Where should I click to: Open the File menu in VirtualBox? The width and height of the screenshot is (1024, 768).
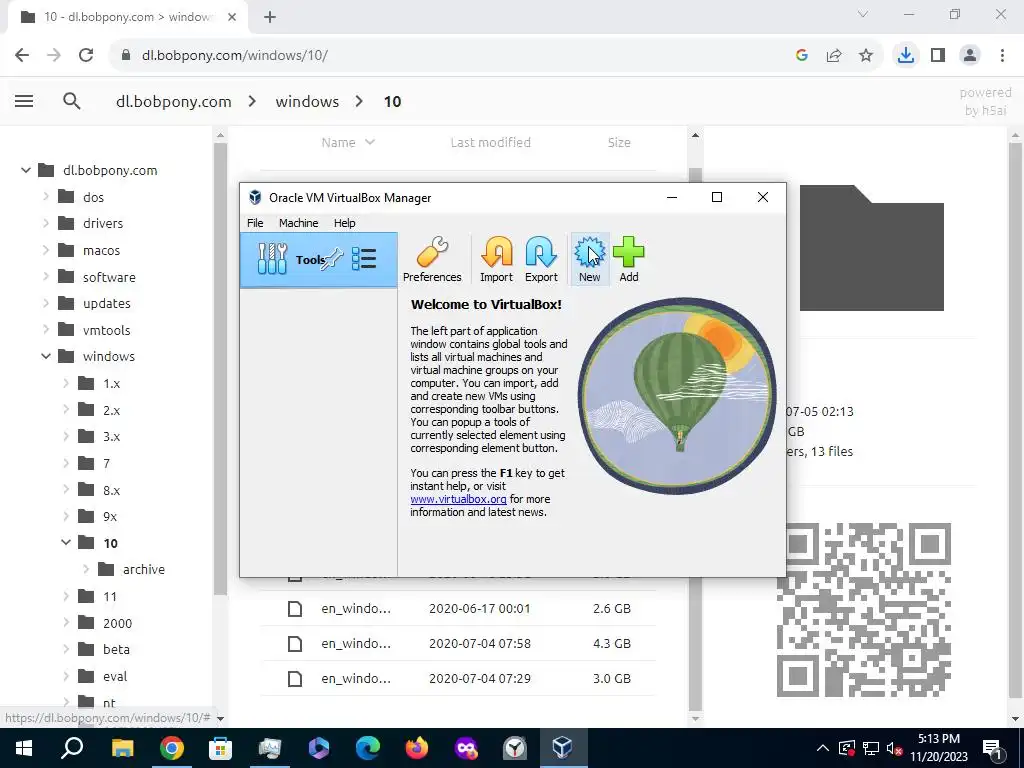[255, 223]
